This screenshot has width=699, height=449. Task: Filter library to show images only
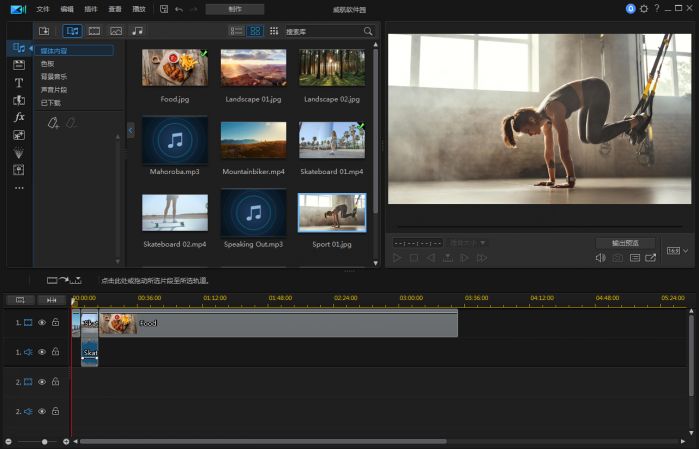point(116,31)
